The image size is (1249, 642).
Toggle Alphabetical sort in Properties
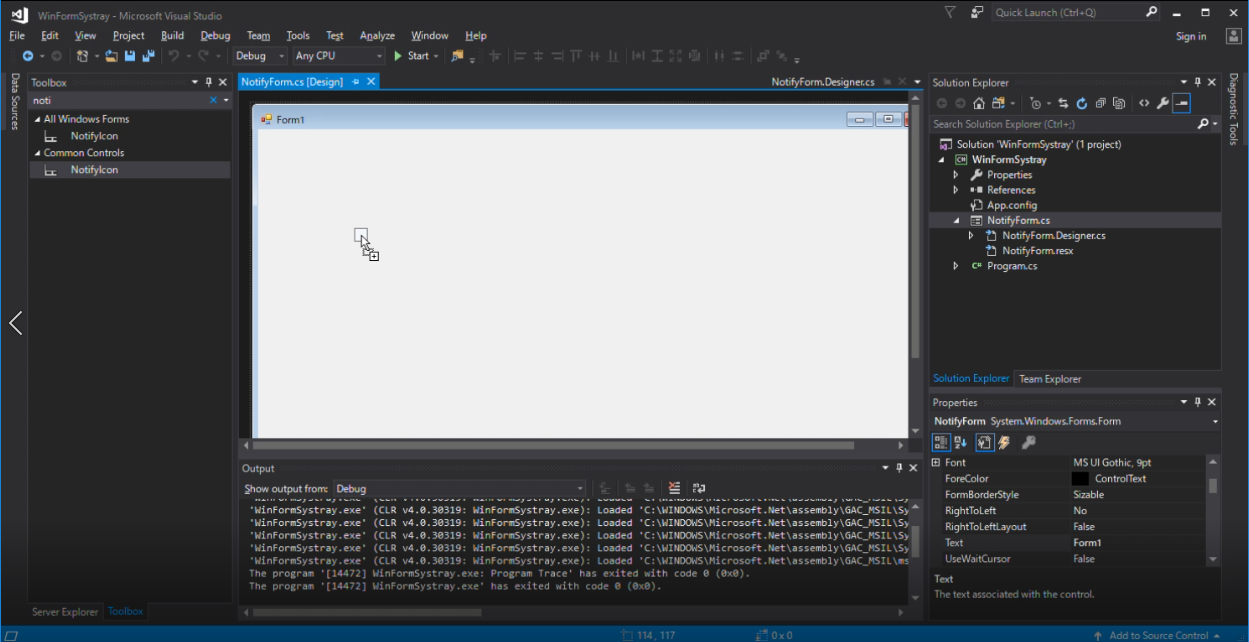(x=960, y=442)
